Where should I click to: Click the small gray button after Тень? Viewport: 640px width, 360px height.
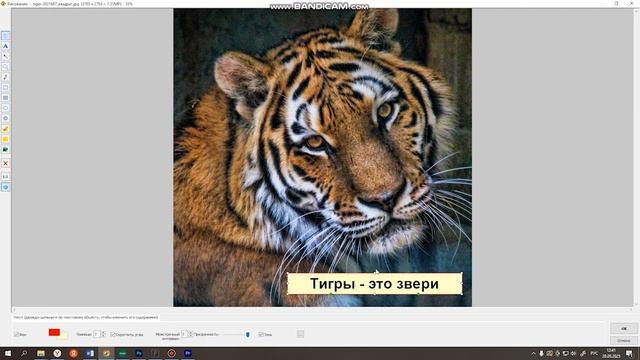(x=300, y=334)
